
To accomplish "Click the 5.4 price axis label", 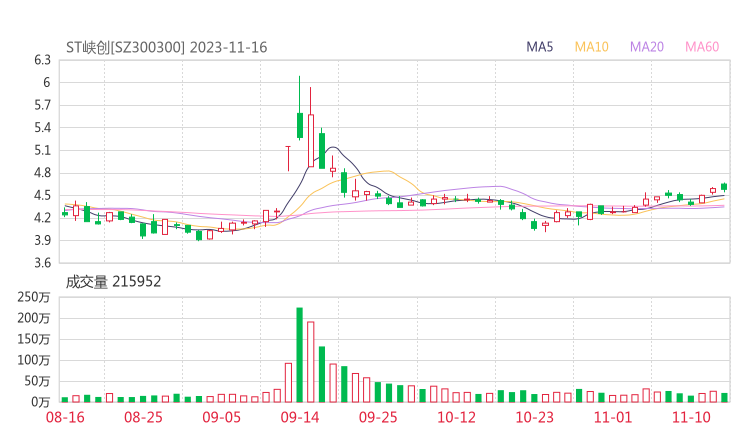I will (42, 127).
